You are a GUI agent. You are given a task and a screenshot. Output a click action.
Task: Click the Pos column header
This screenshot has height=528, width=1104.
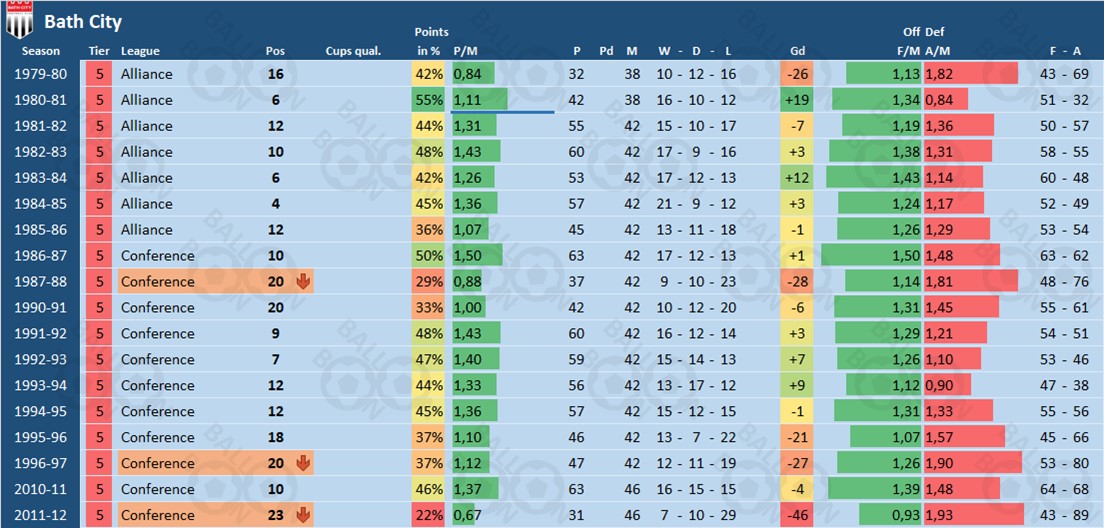[275, 51]
